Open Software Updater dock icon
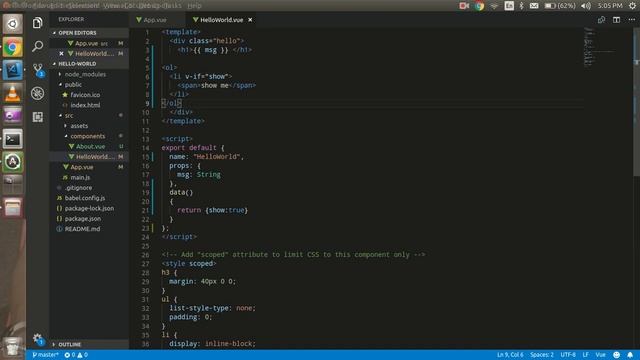This screenshot has height=360, width=640. [x=13, y=162]
